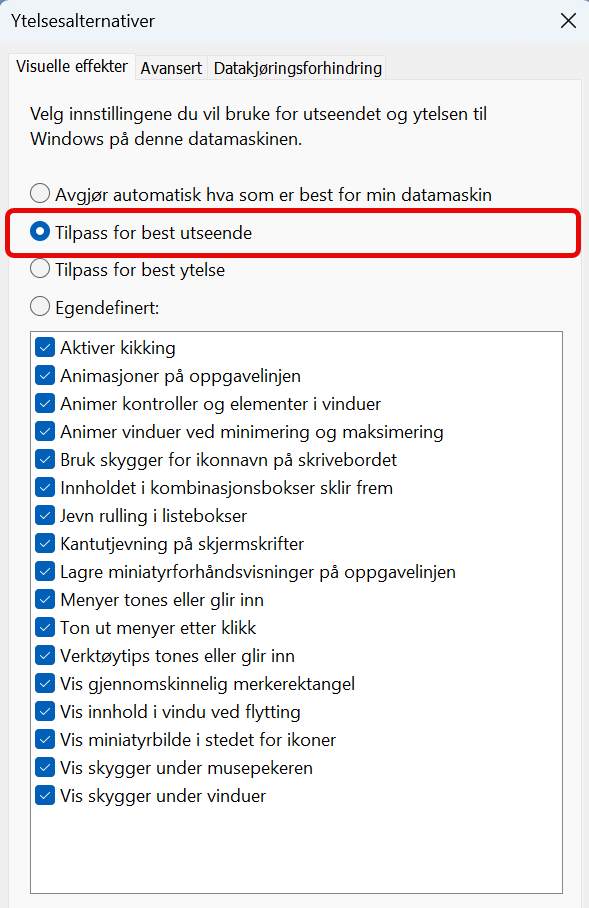Disable 'Aktiver kikking'
The image size is (589, 908).
(45, 348)
